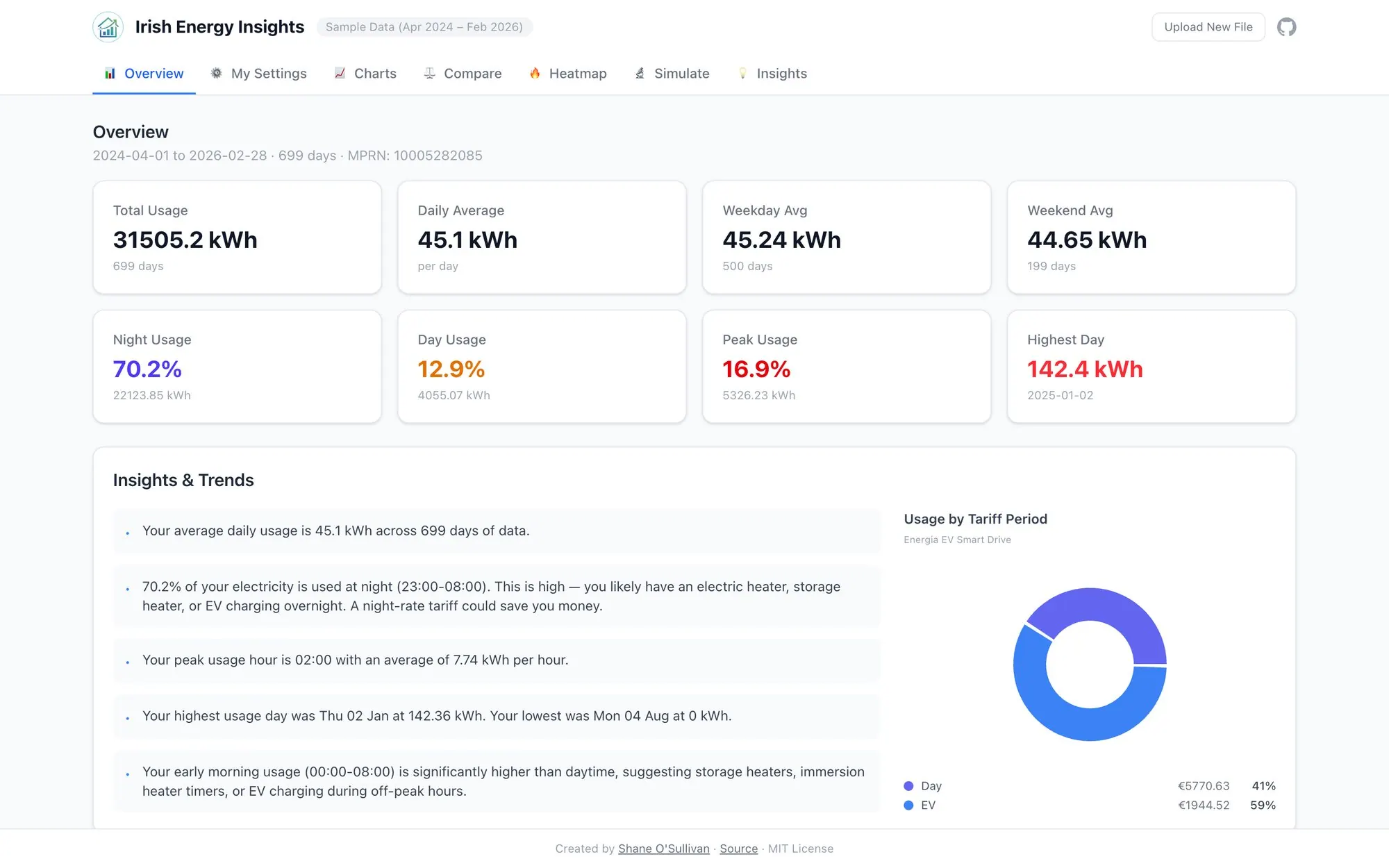Screen dimensions: 1389x868
Task: Click the Irish Energy Insights title
Action: 219,27
